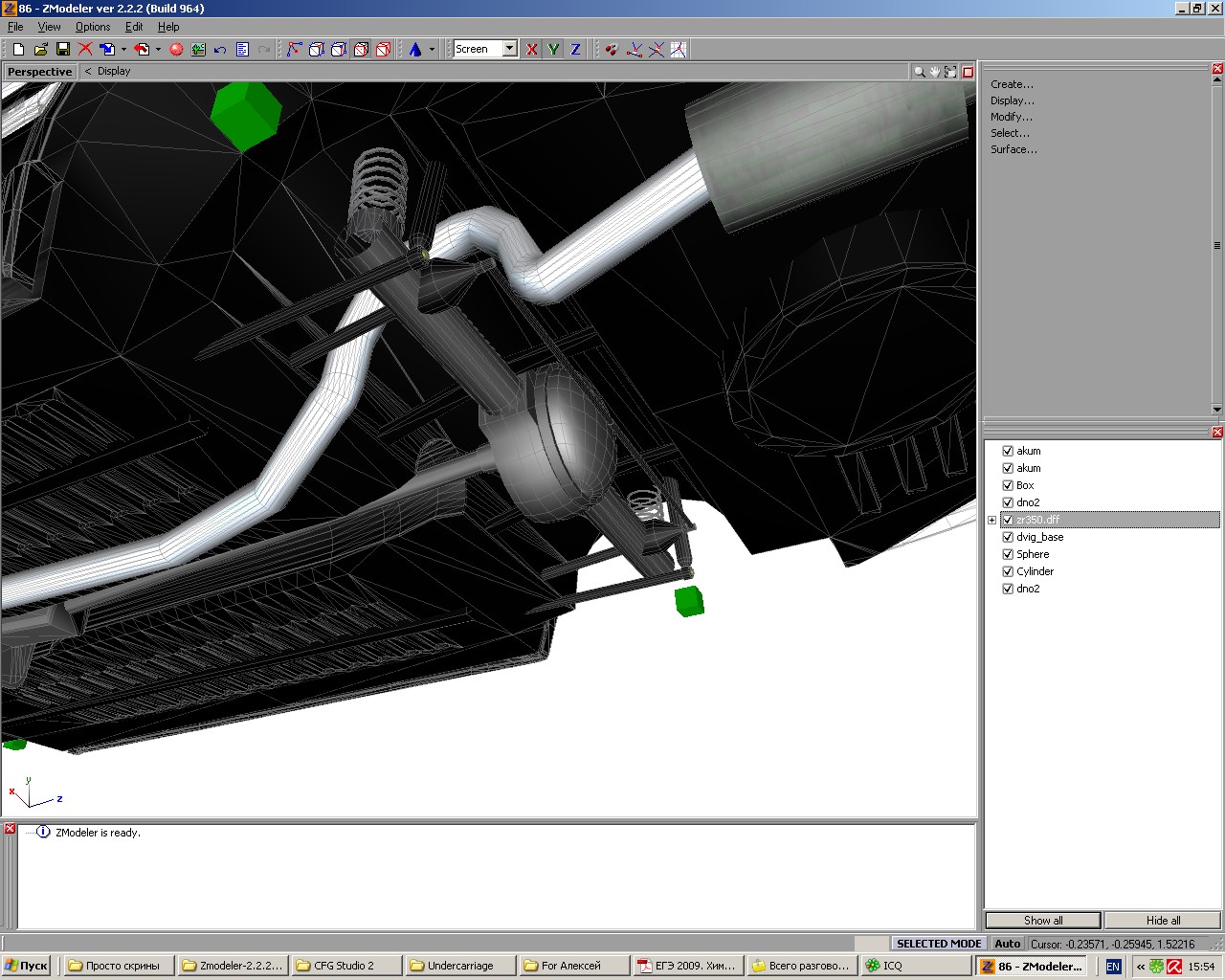Open the Options menu

point(93,27)
